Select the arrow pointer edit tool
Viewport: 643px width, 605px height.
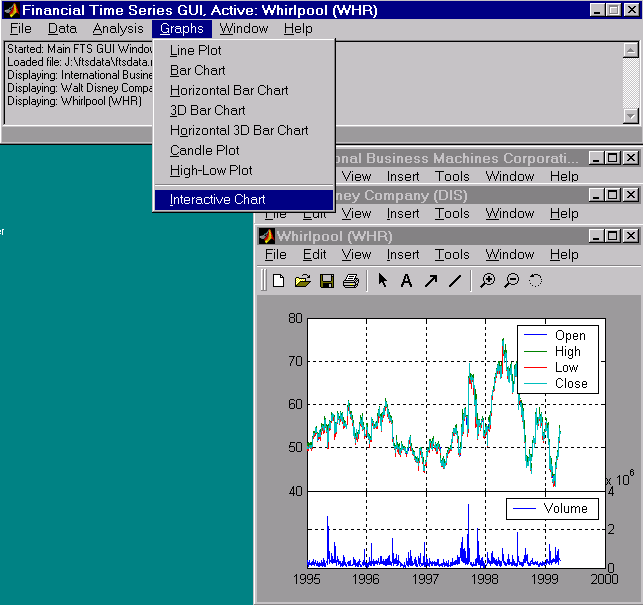383,281
